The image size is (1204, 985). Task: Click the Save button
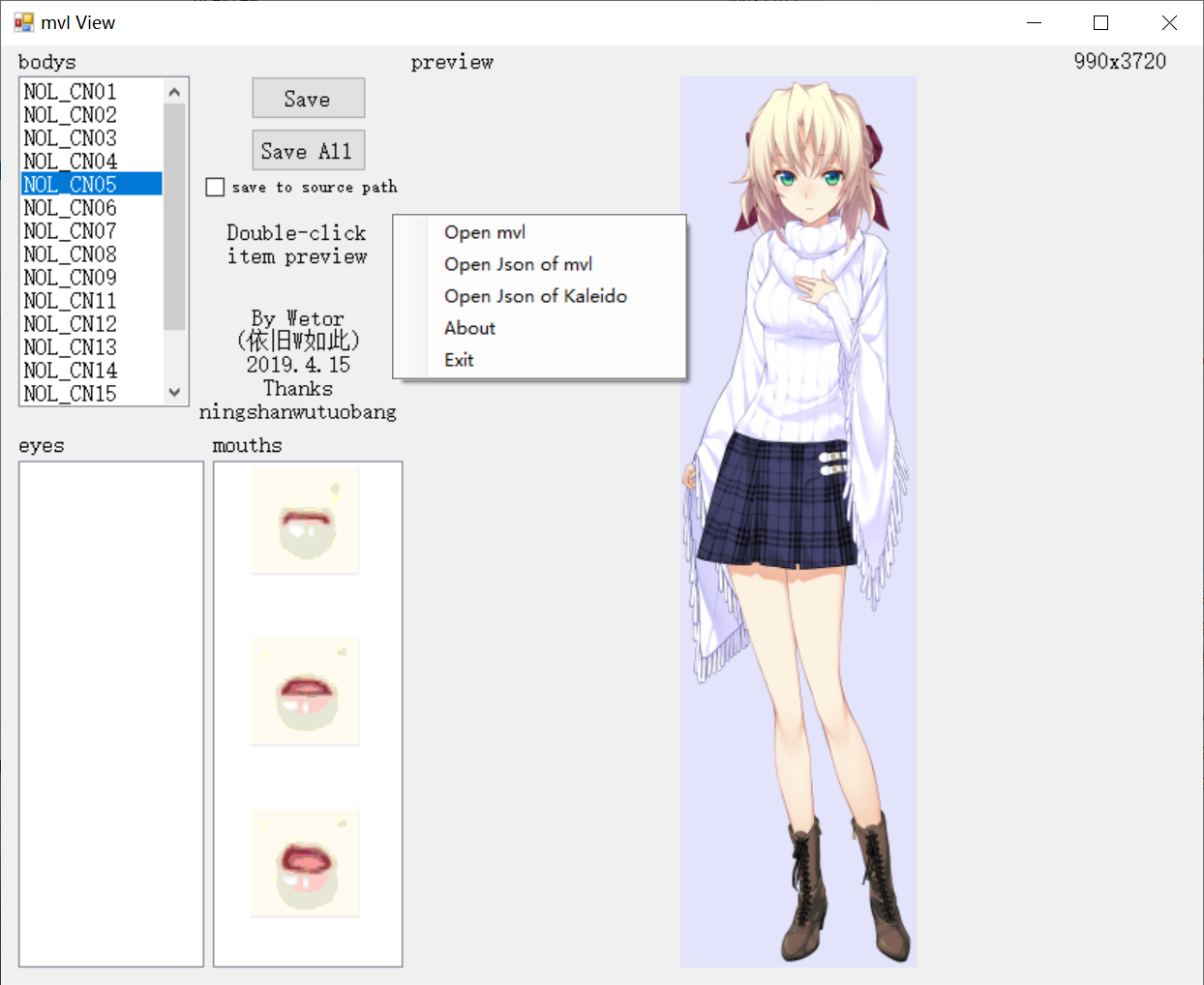308,99
